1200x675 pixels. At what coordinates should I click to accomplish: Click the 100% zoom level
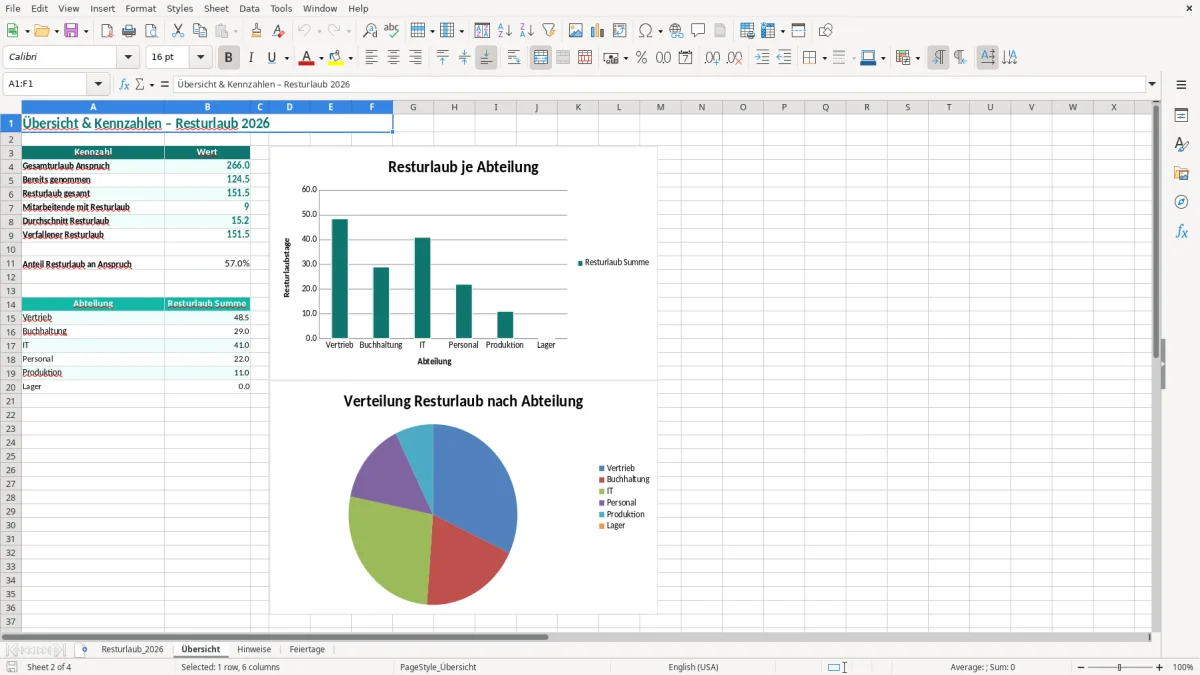coord(1183,667)
